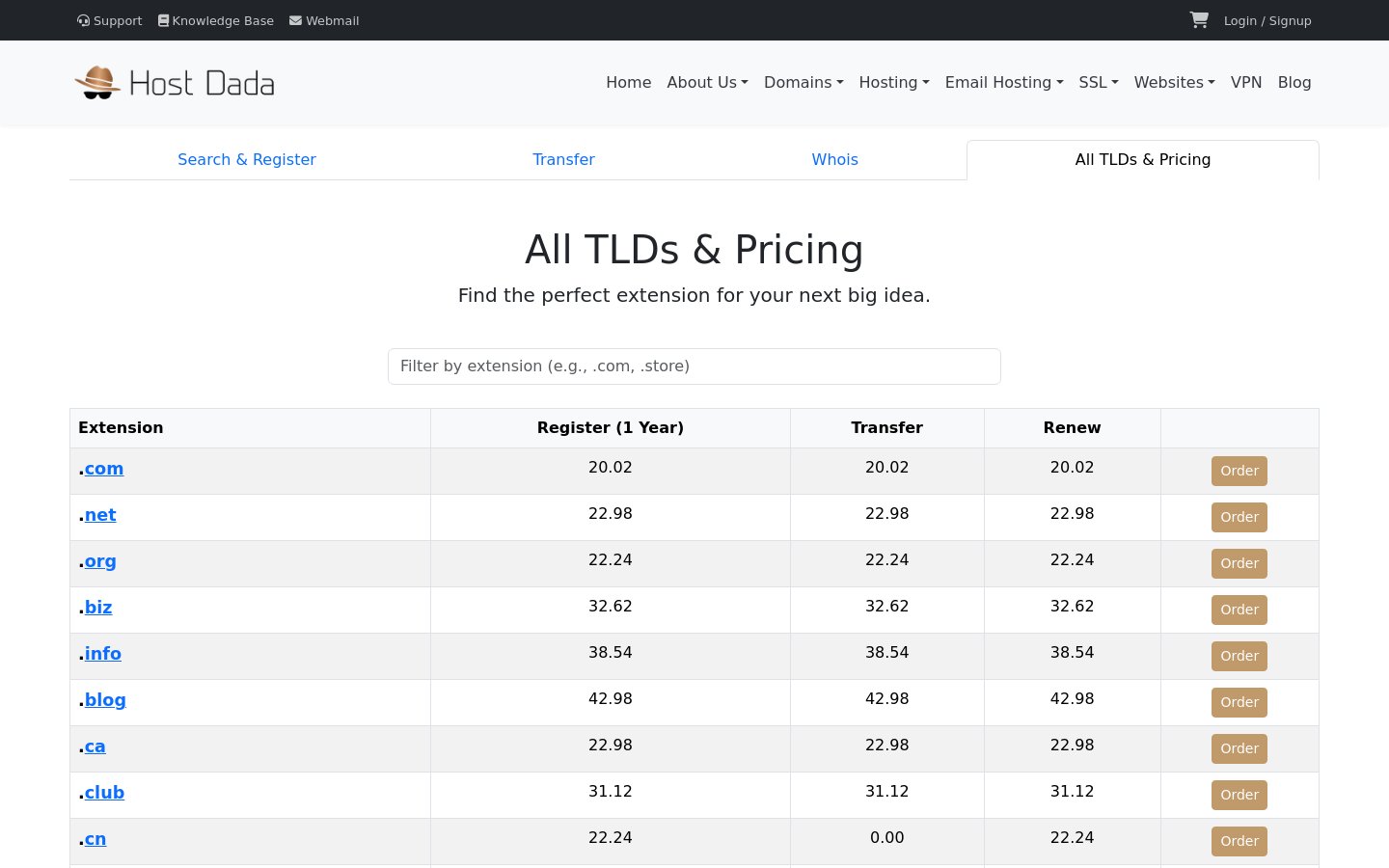This screenshot has height=868, width=1389.
Task: Click the Register (1 Year) column header
Action: tap(611, 428)
